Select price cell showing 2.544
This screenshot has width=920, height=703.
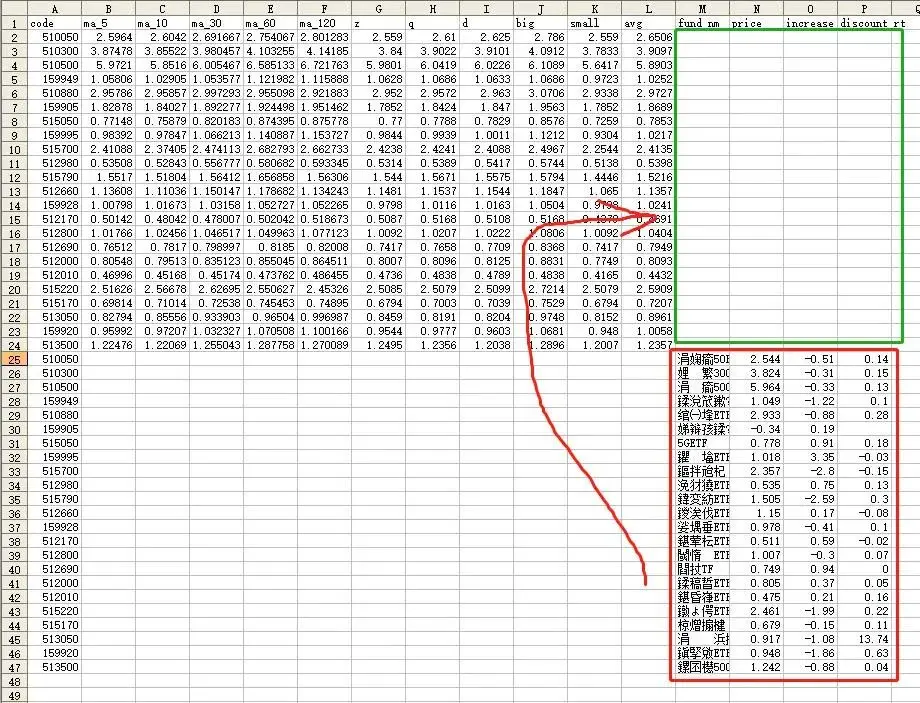[x=756, y=359]
